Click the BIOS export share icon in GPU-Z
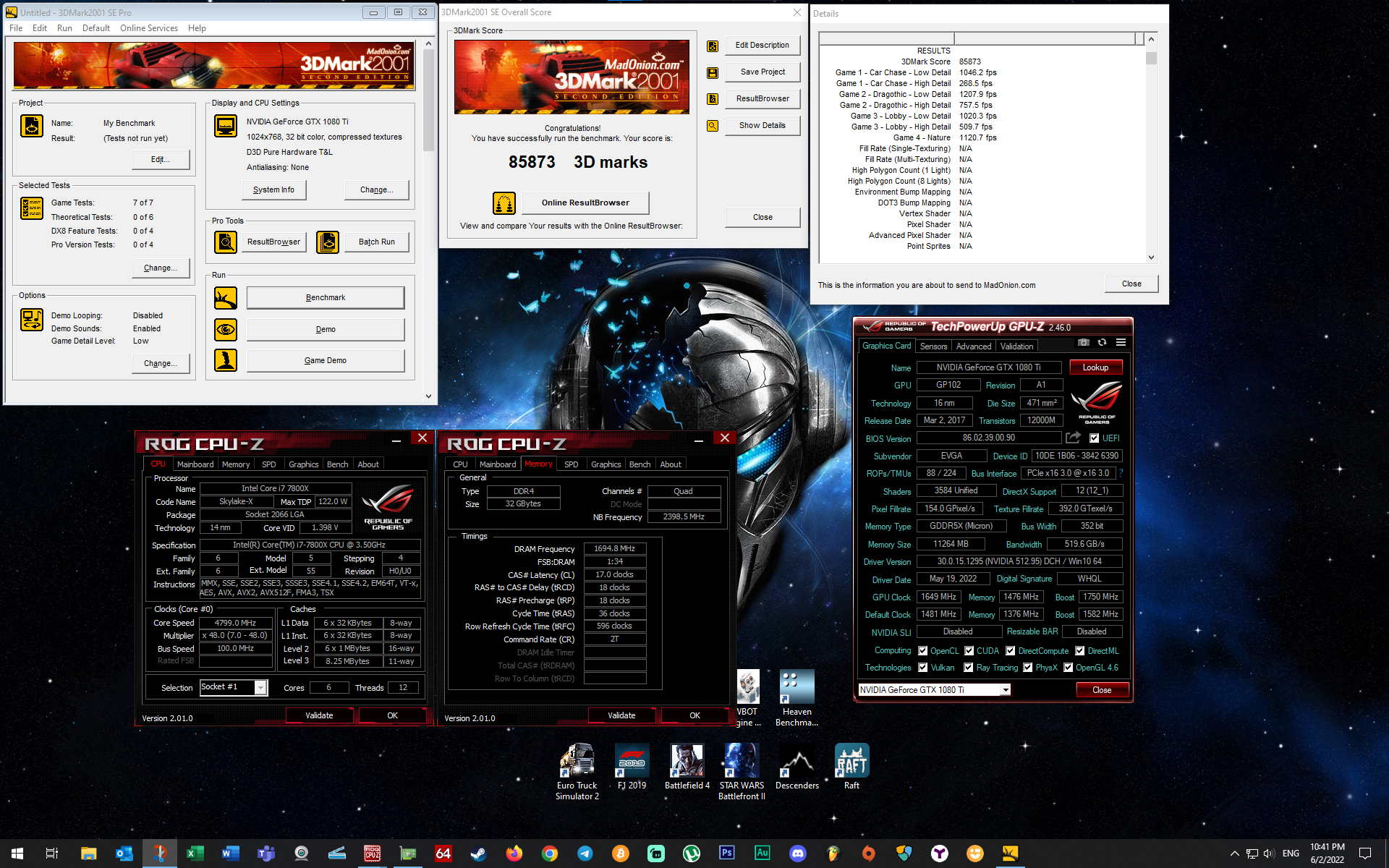 (x=1074, y=438)
